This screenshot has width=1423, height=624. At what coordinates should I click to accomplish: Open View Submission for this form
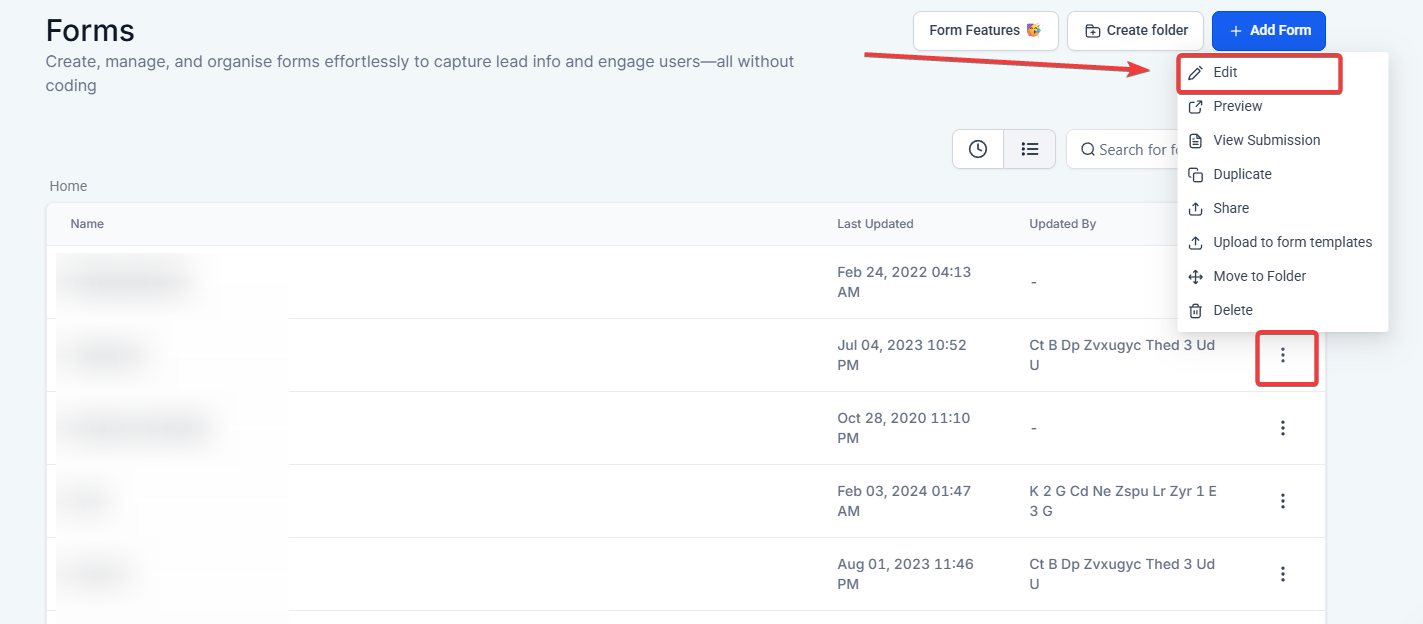(1266, 141)
